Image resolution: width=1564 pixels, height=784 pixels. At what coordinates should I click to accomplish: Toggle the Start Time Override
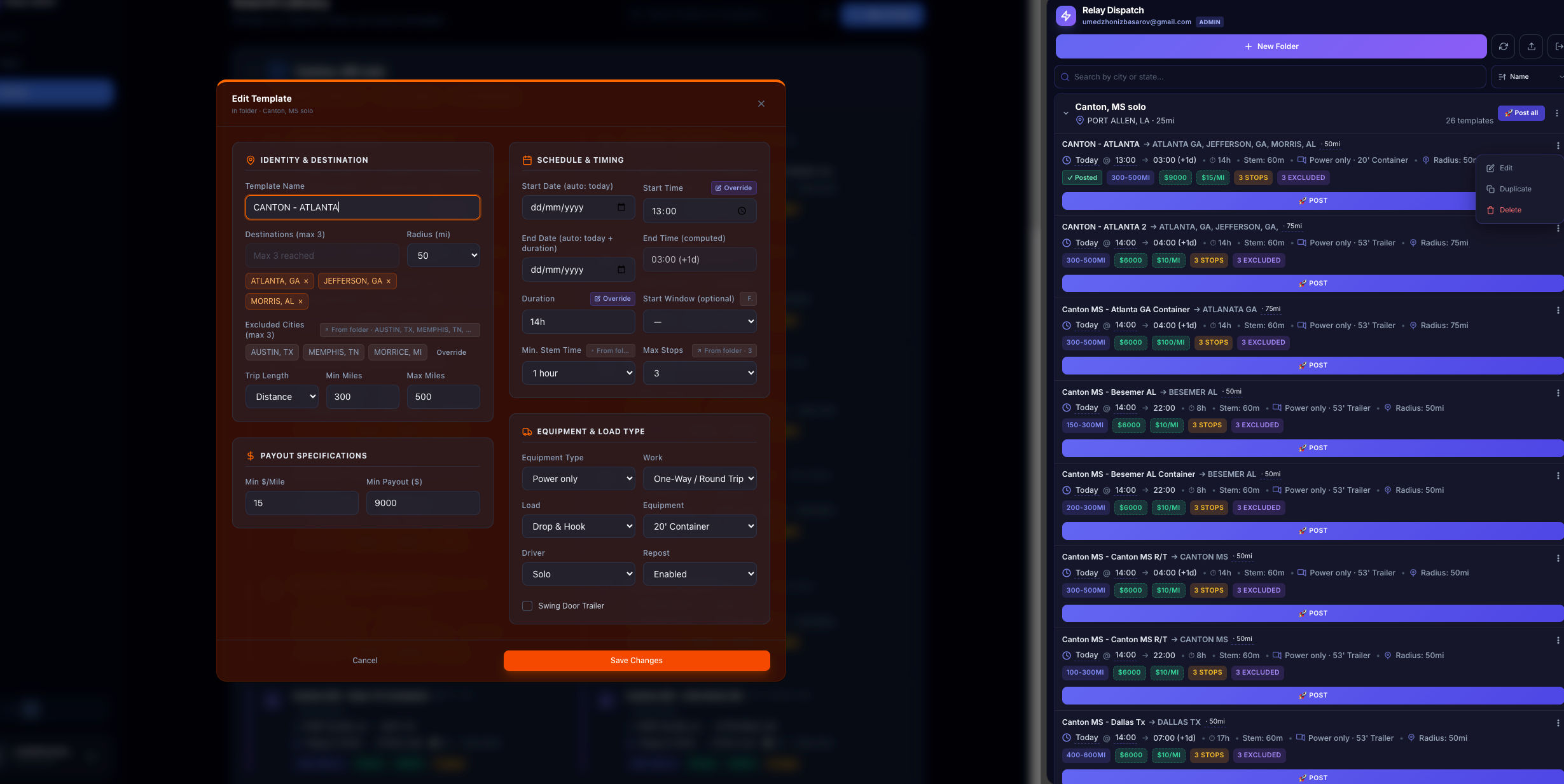pyautogui.click(x=733, y=188)
